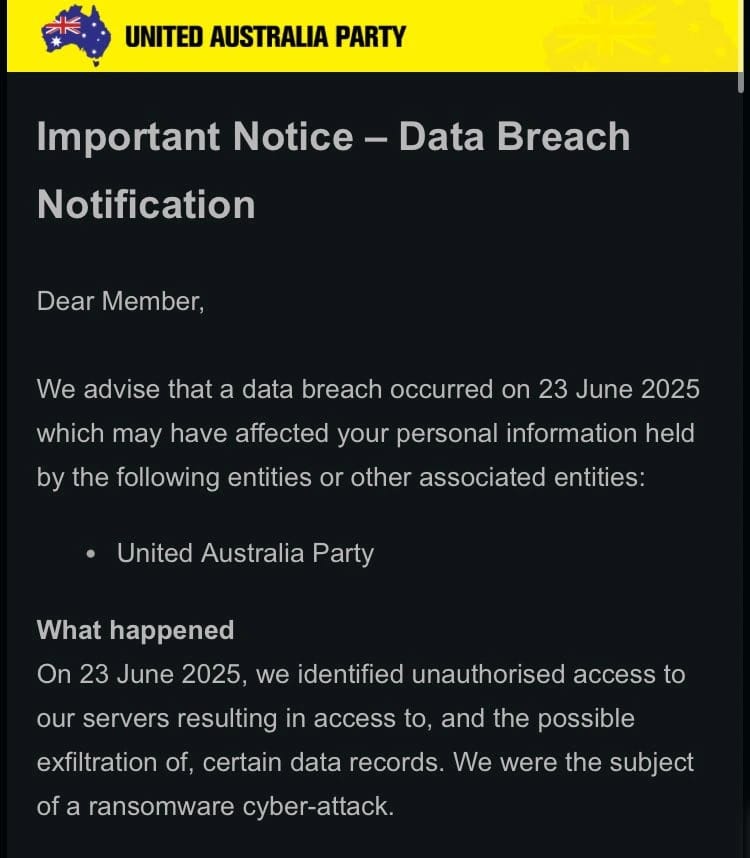Click the vertical scrollbar thumb

coord(741,46)
